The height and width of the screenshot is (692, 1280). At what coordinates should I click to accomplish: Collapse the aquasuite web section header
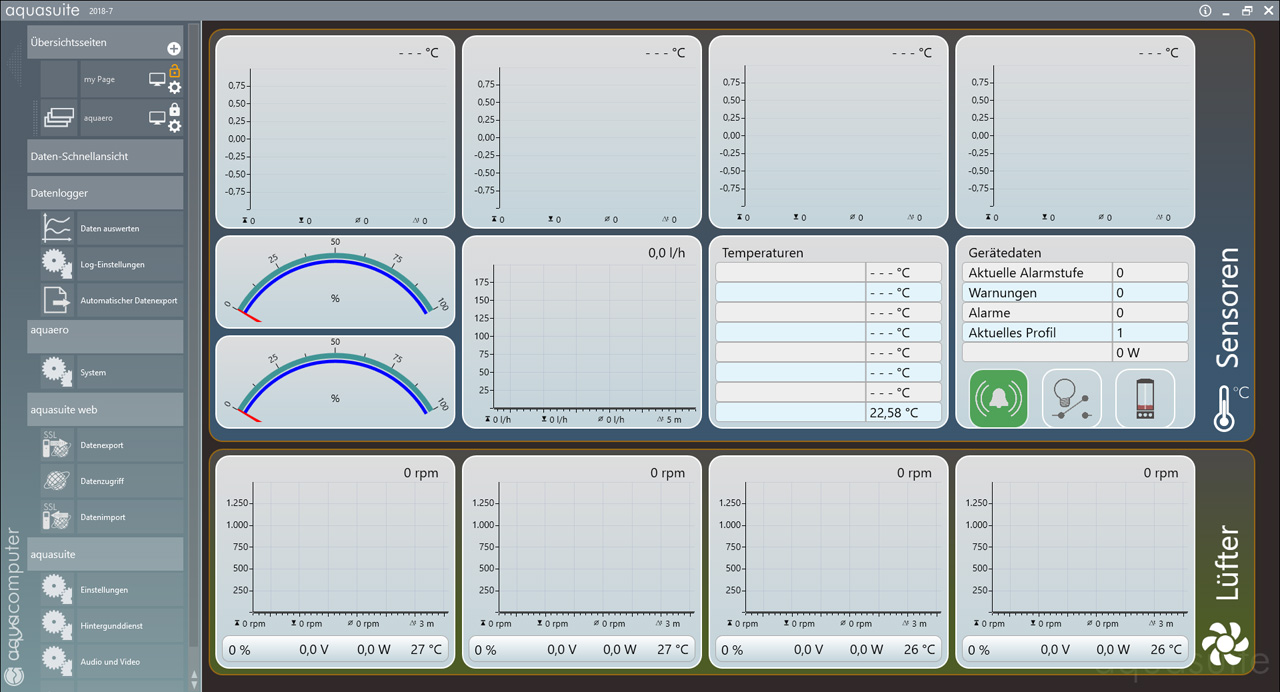[x=105, y=409]
